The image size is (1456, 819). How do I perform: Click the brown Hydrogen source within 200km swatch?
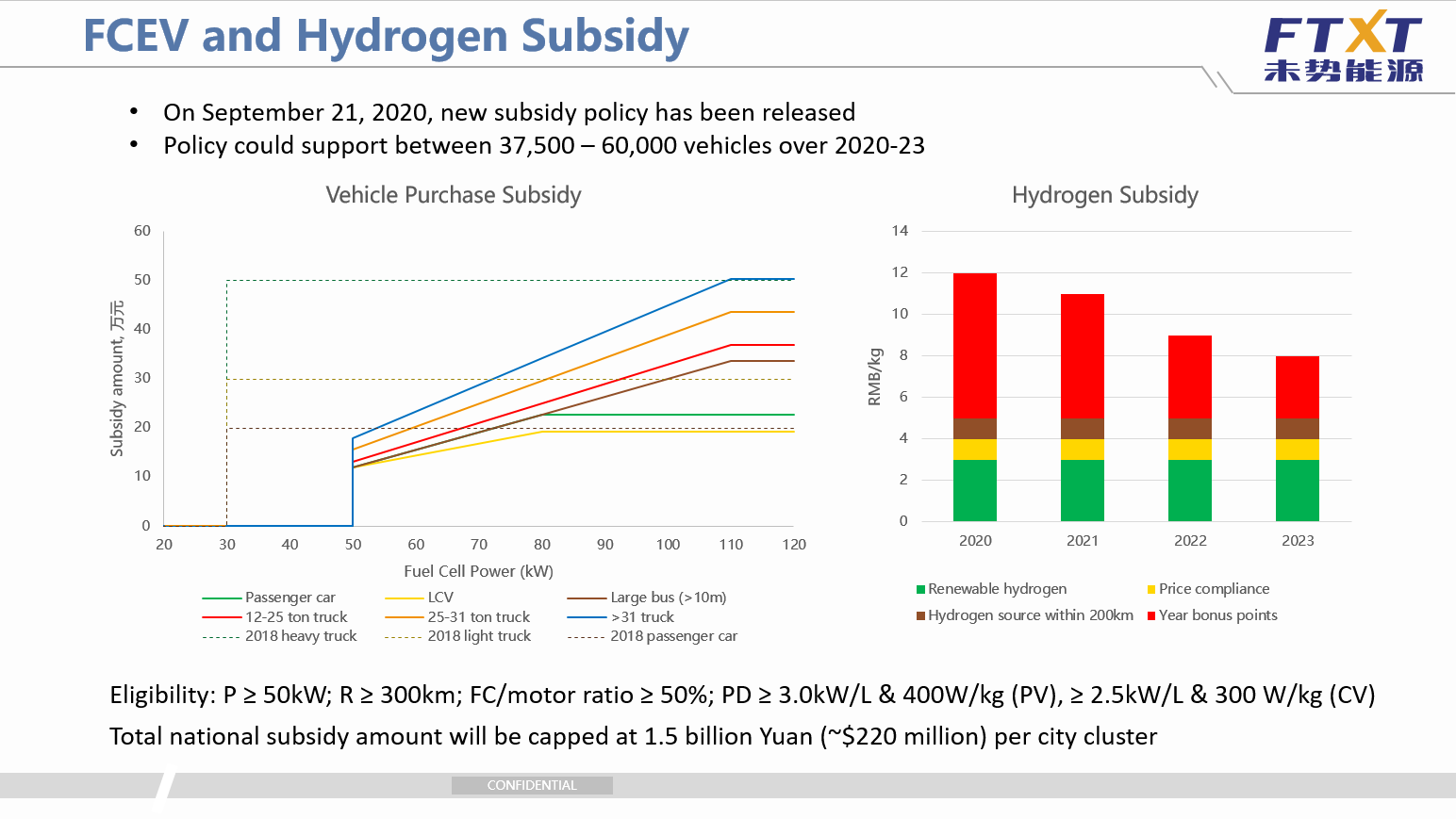point(920,616)
